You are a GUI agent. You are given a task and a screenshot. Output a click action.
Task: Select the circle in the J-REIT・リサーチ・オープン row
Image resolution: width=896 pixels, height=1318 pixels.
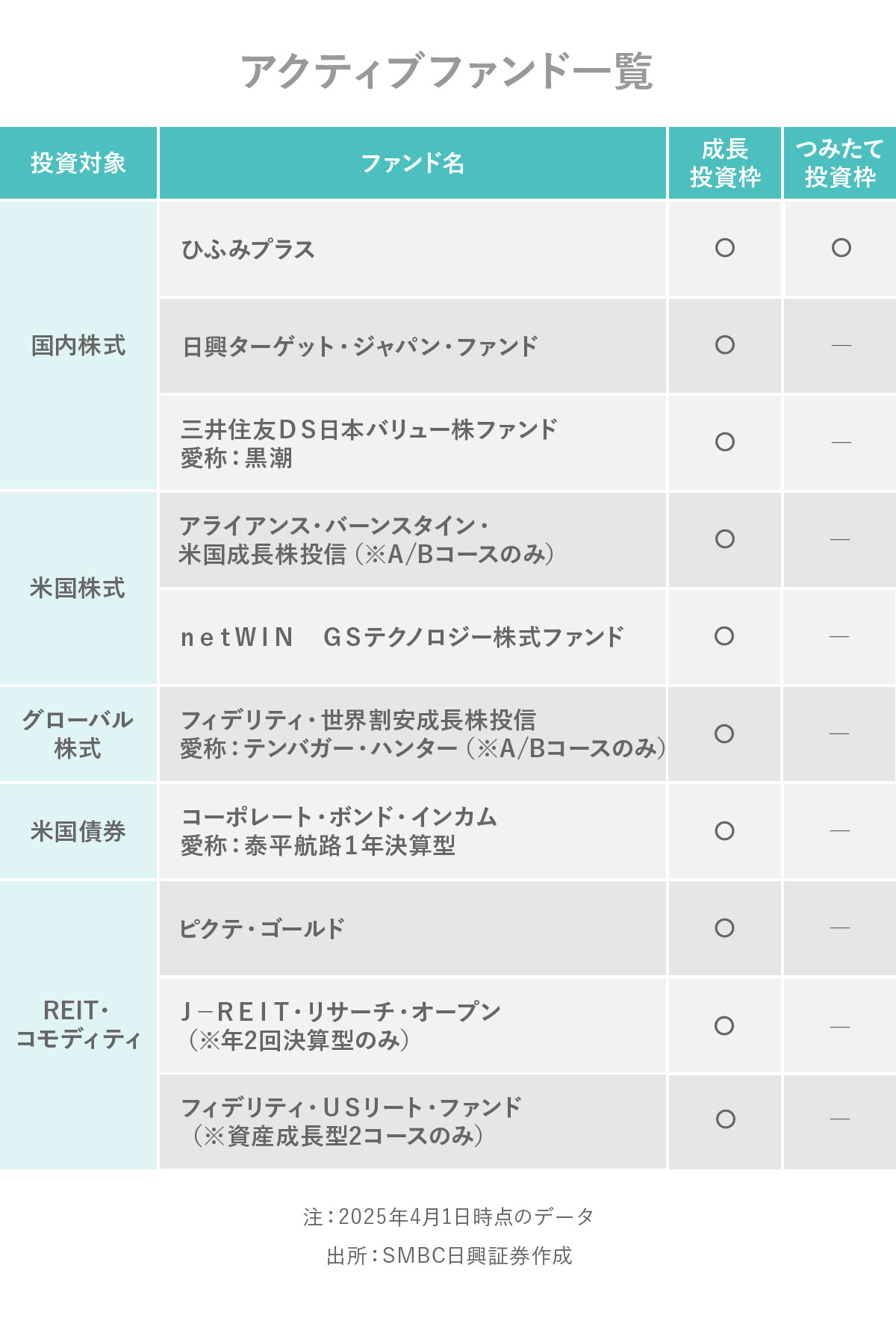(x=724, y=1026)
